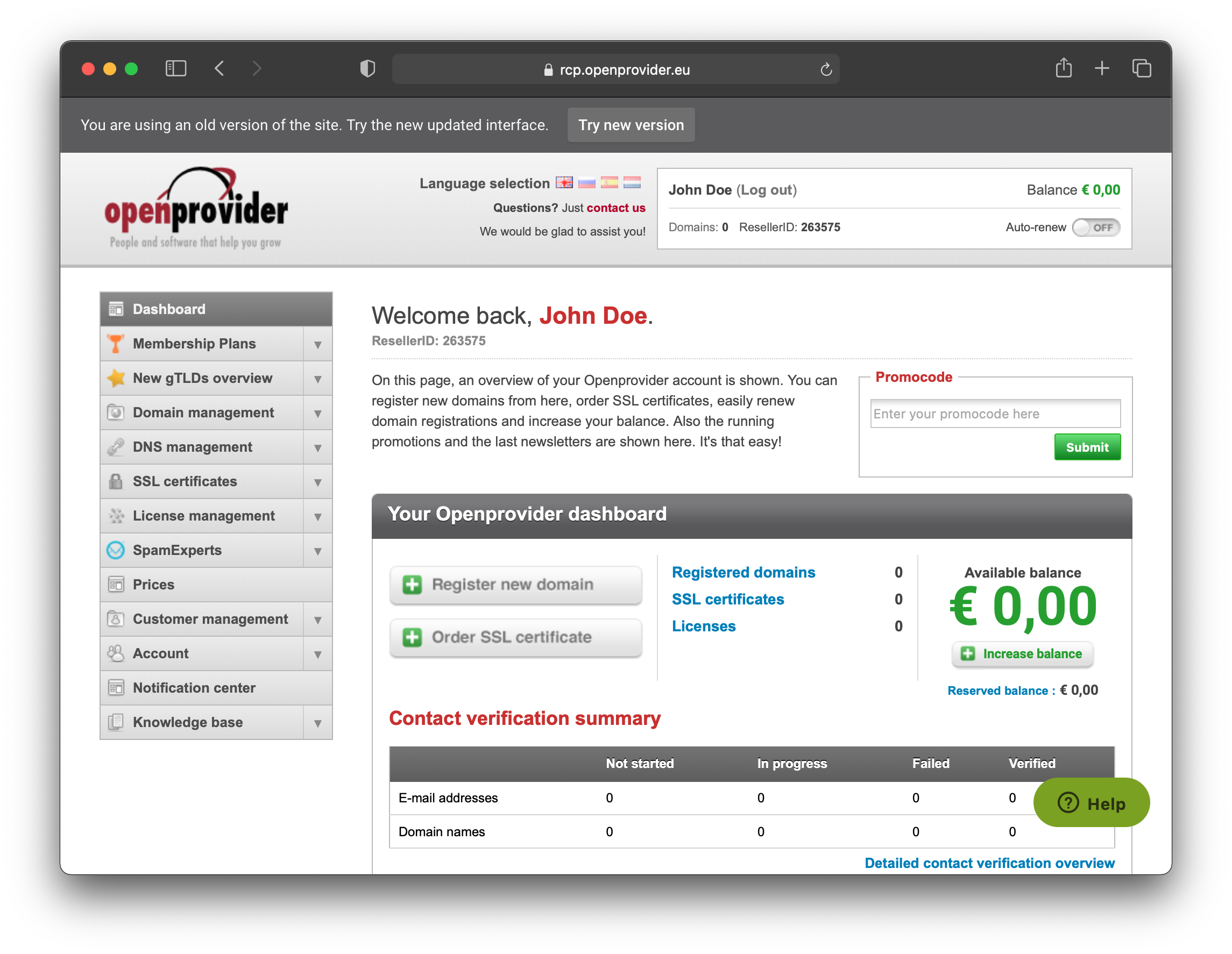Expand the Domain management submenu arrow
Screen dimensions: 1232x954
pyautogui.click(x=317, y=414)
